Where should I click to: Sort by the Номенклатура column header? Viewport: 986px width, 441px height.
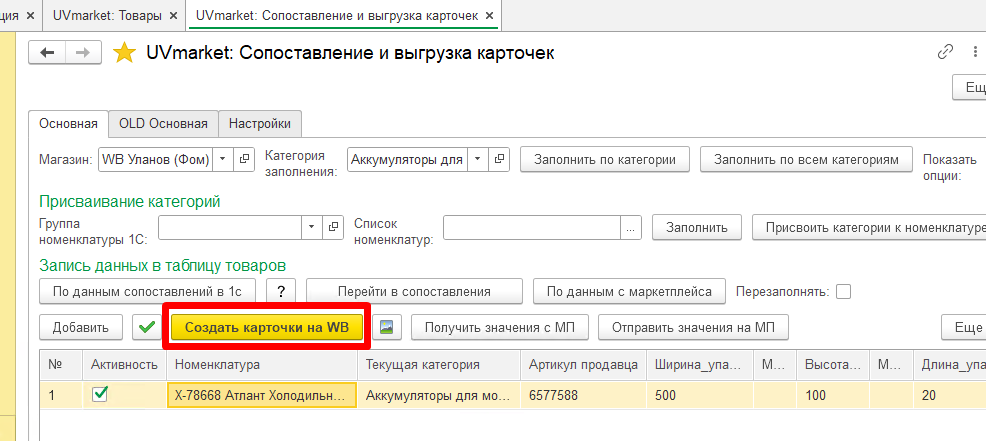point(262,365)
